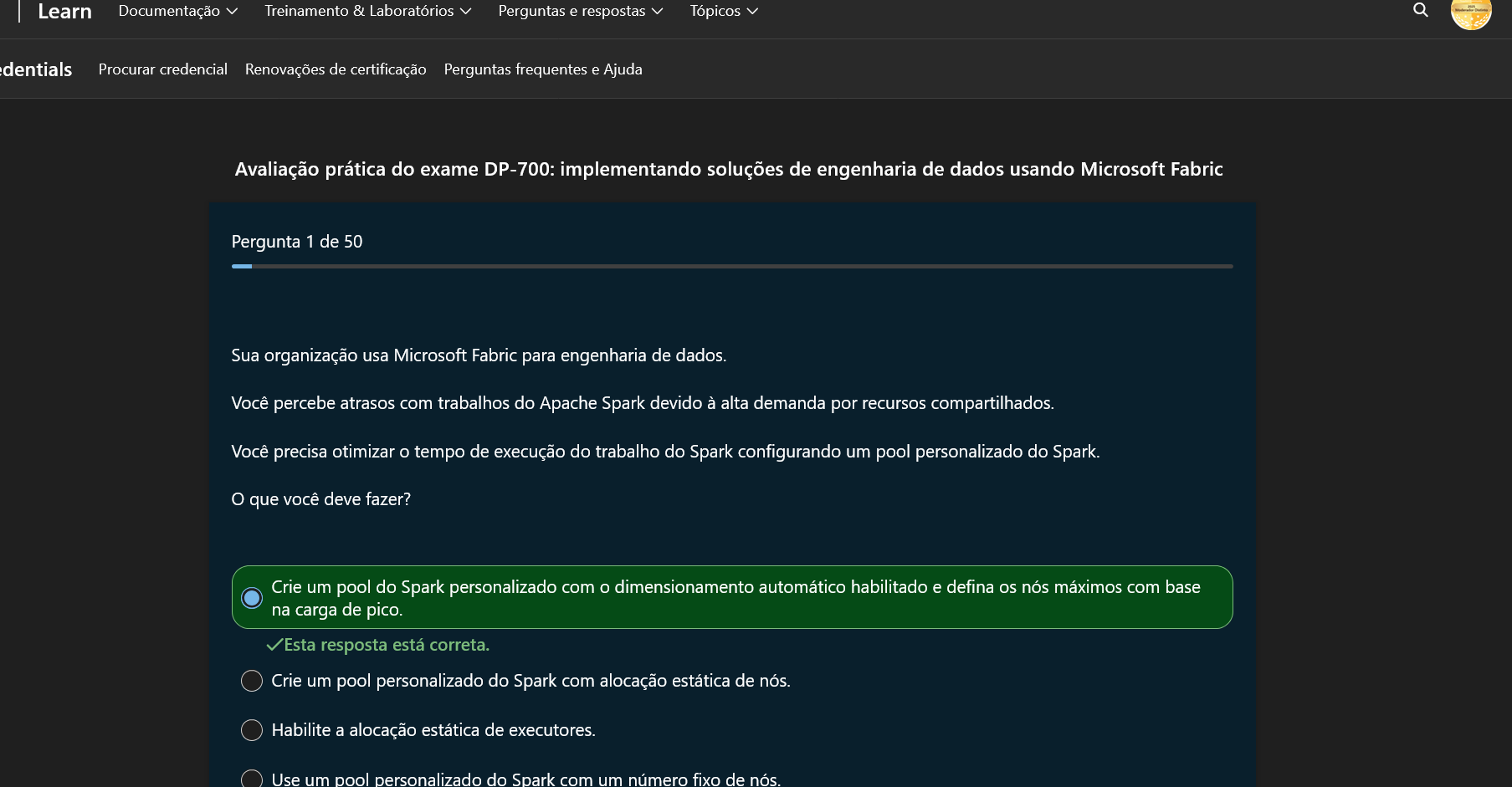Click the 'Pergunta 1 de 50' text

tap(297, 242)
